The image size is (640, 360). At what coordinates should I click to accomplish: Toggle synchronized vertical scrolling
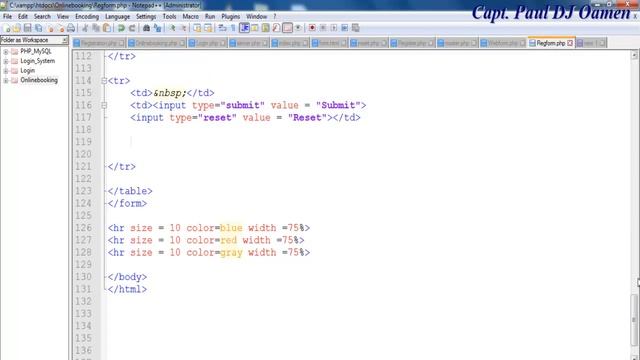(197, 28)
